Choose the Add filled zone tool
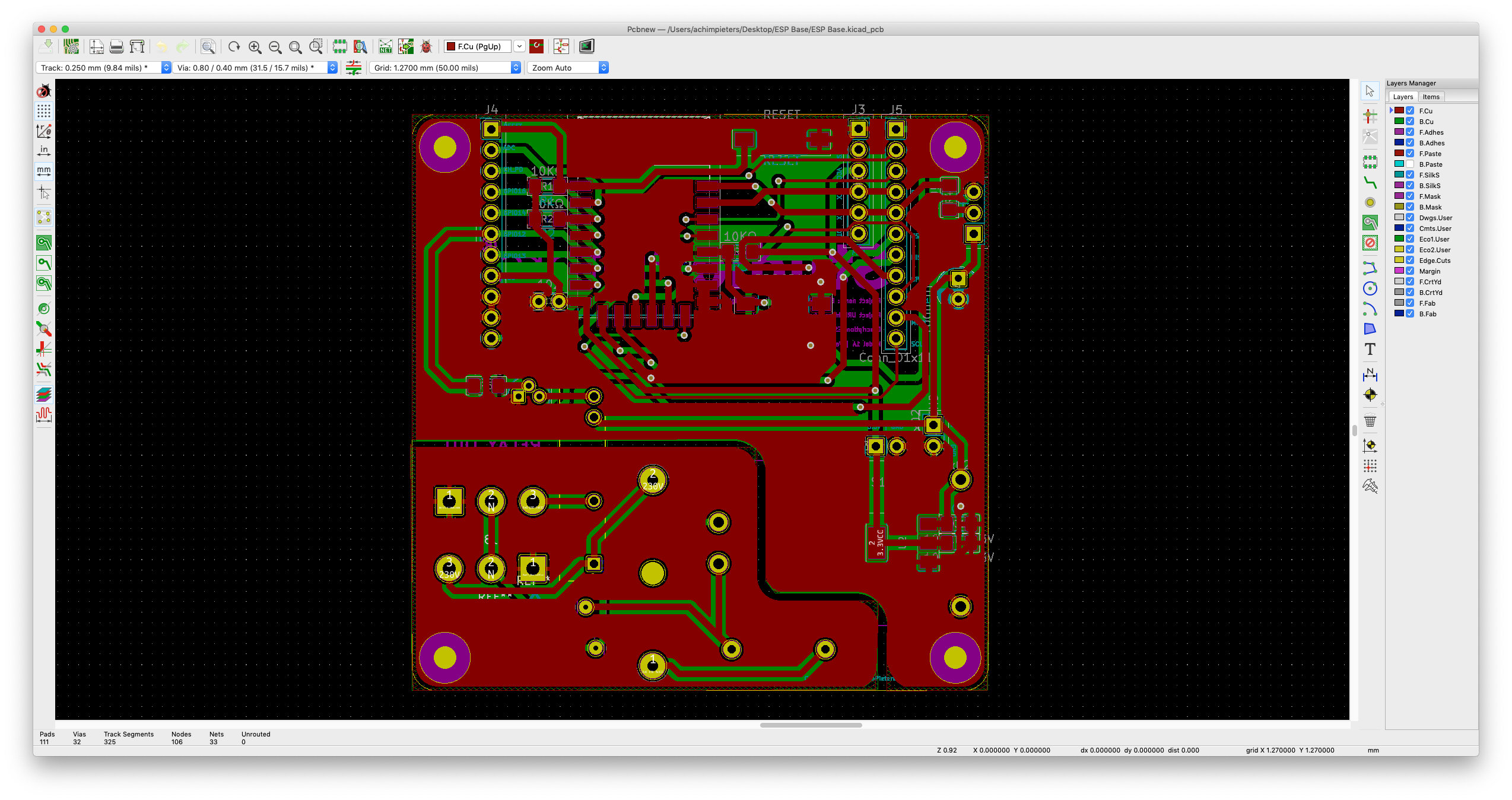This screenshot has height=800, width=1512. click(1370, 223)
